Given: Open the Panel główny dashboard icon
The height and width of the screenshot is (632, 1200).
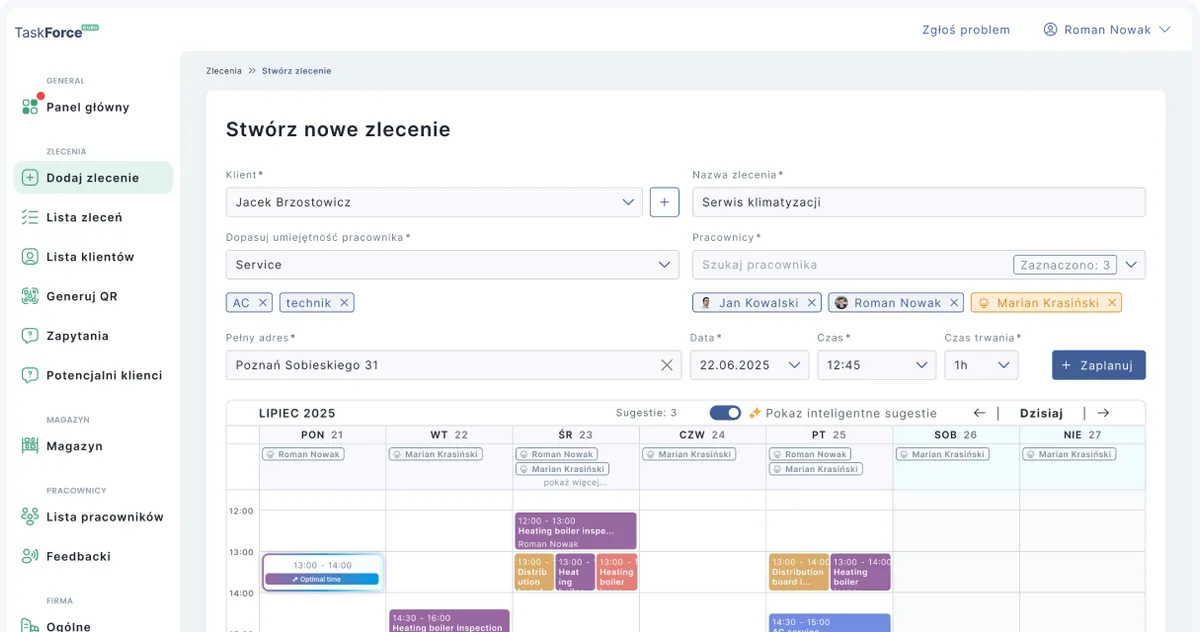Looking at the screenshot, I should click(x=30, y=106).
